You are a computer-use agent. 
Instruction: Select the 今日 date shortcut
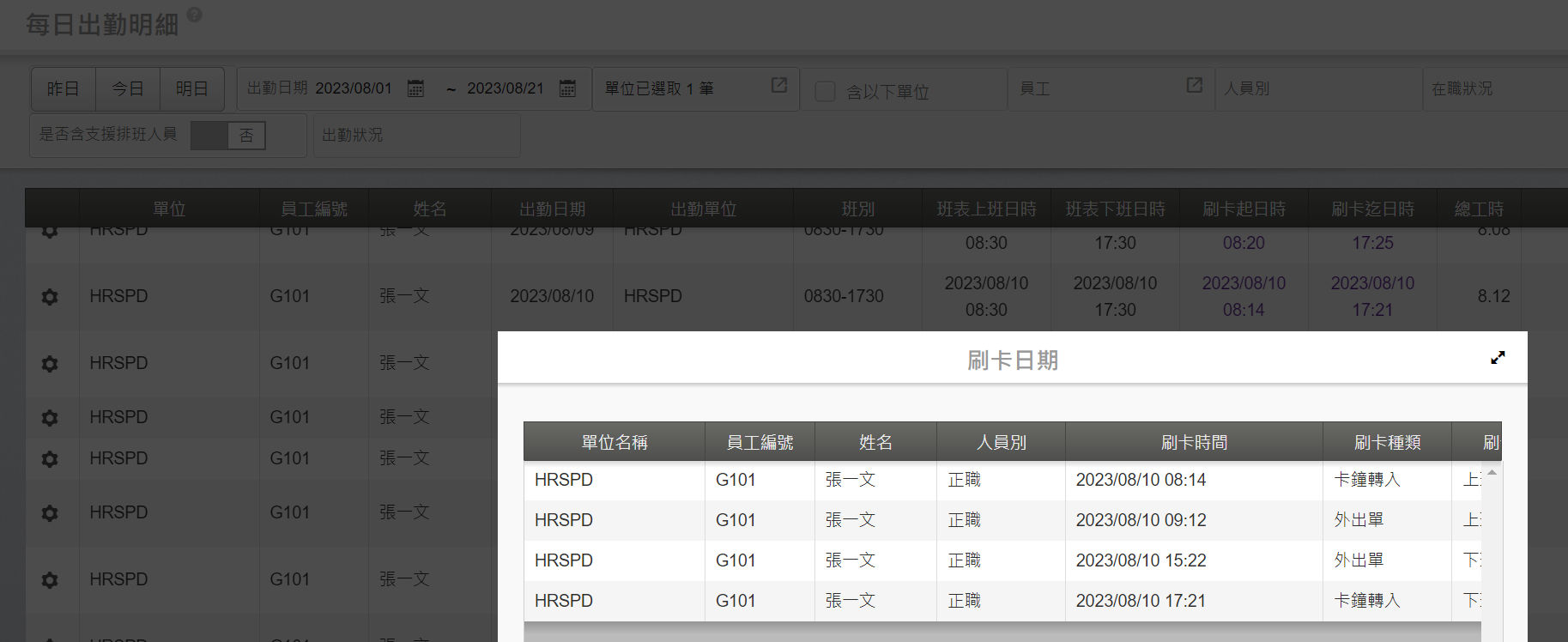coord(128,89)
